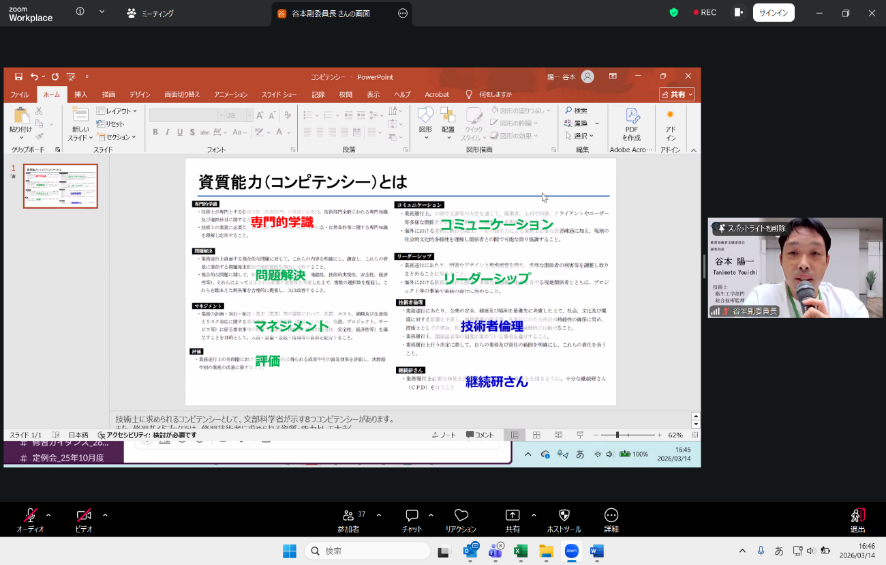This screenshot has width=886, height=565.
Task: Turn on the camera with the ビデオ icon
Action: (x=84, y=515)
